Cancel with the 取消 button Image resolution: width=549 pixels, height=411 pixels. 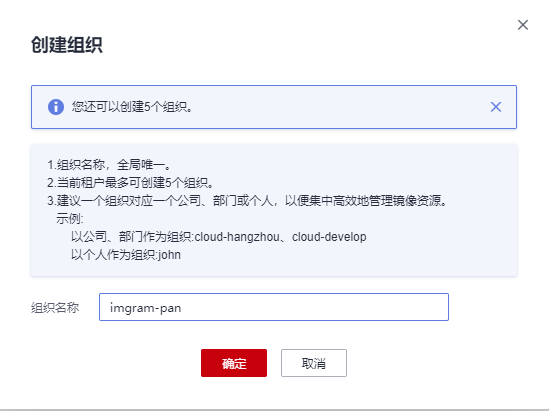pyautogui.click(x=314, y=363)
